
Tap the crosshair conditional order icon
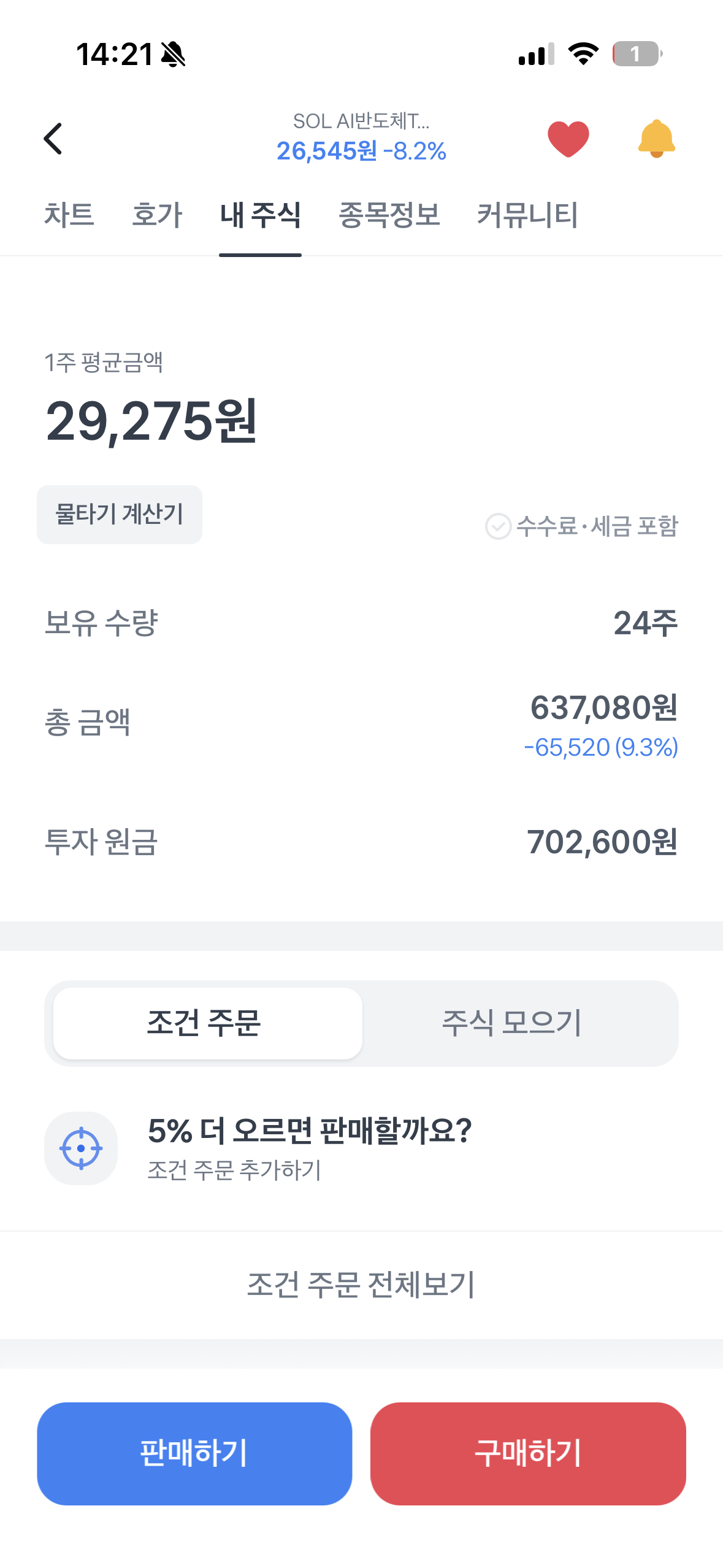click(81, 1148)
